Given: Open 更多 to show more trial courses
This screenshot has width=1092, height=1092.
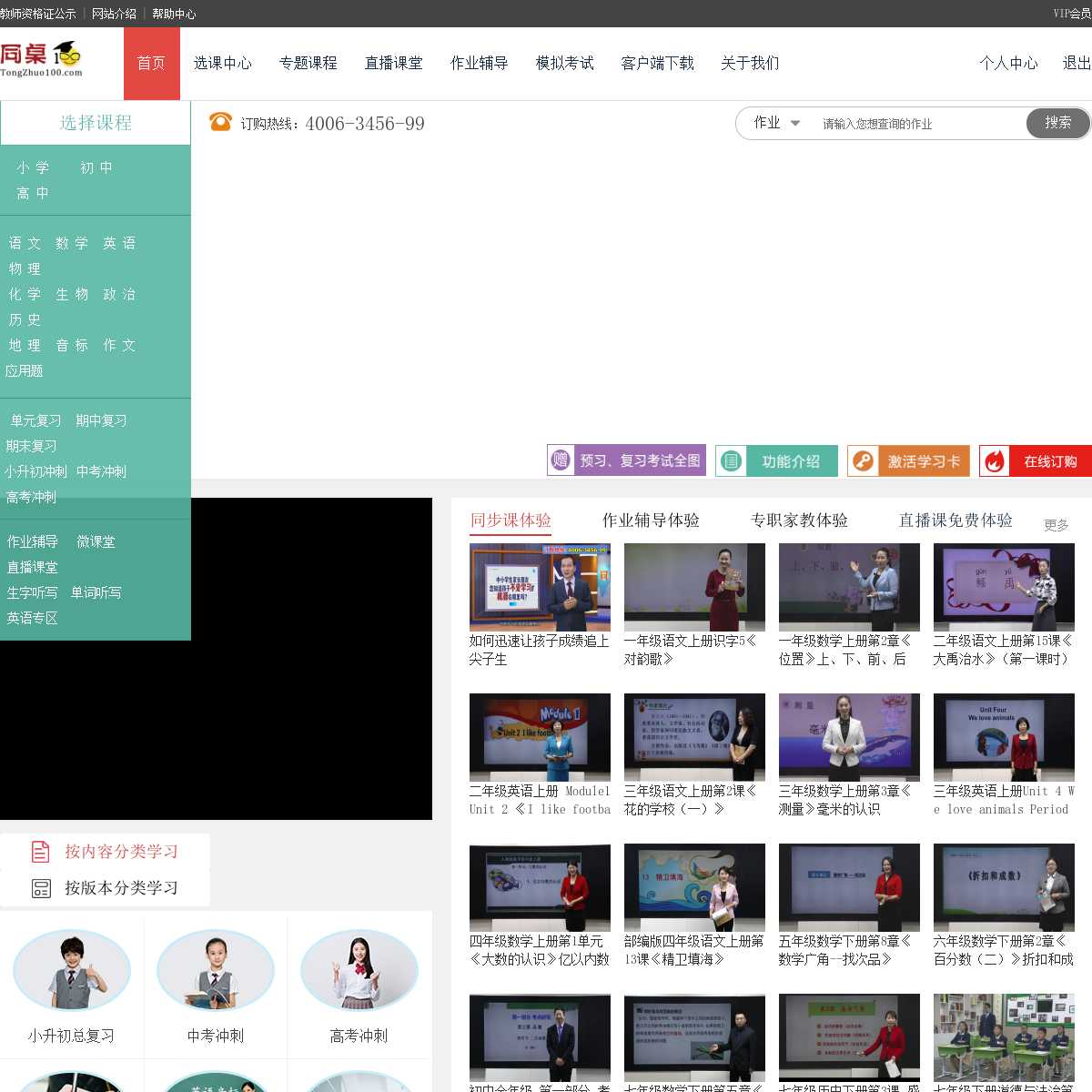Looking at the screenshot, I should point(1056,525).
